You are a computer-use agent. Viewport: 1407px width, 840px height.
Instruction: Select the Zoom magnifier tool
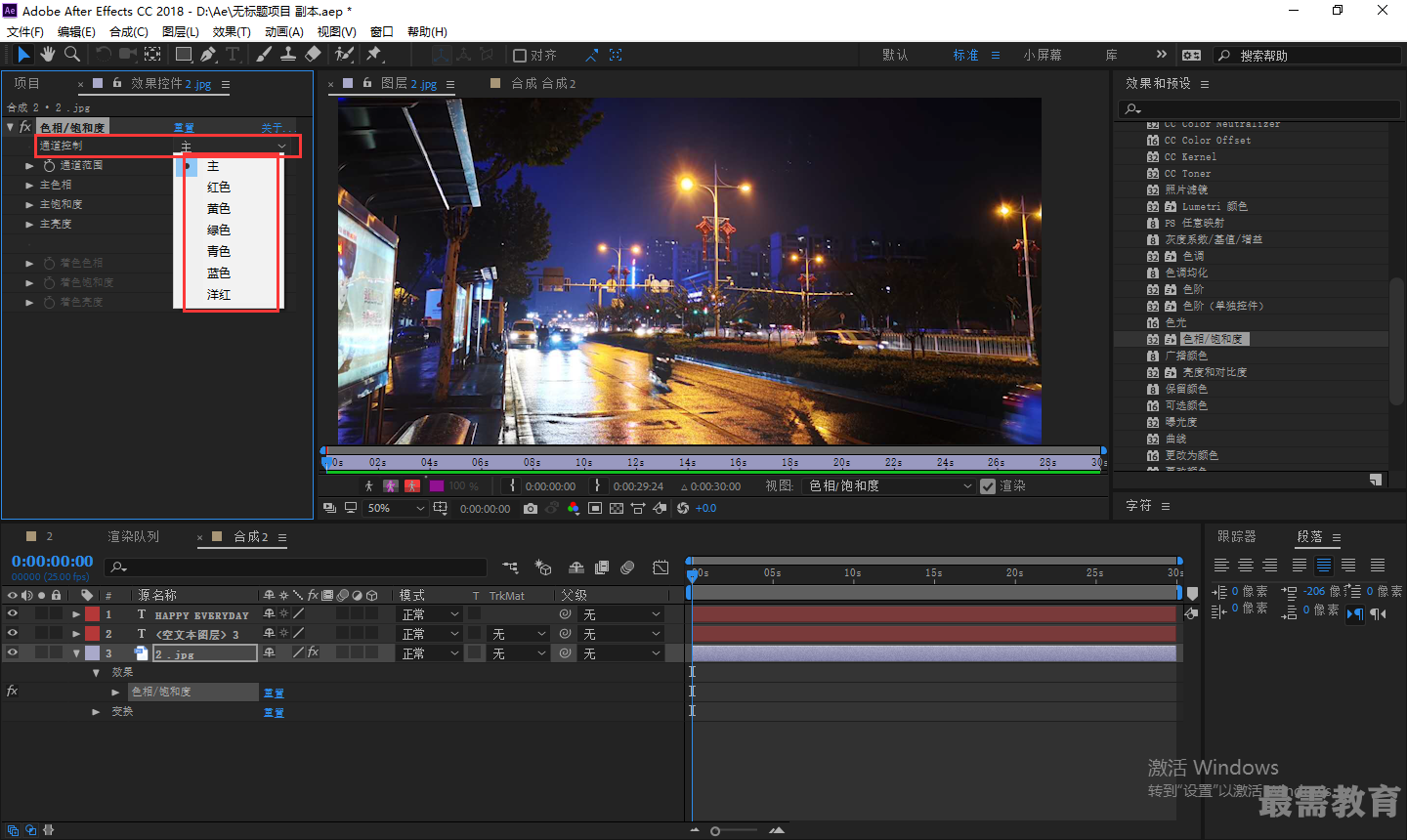[x=72, y=55]
